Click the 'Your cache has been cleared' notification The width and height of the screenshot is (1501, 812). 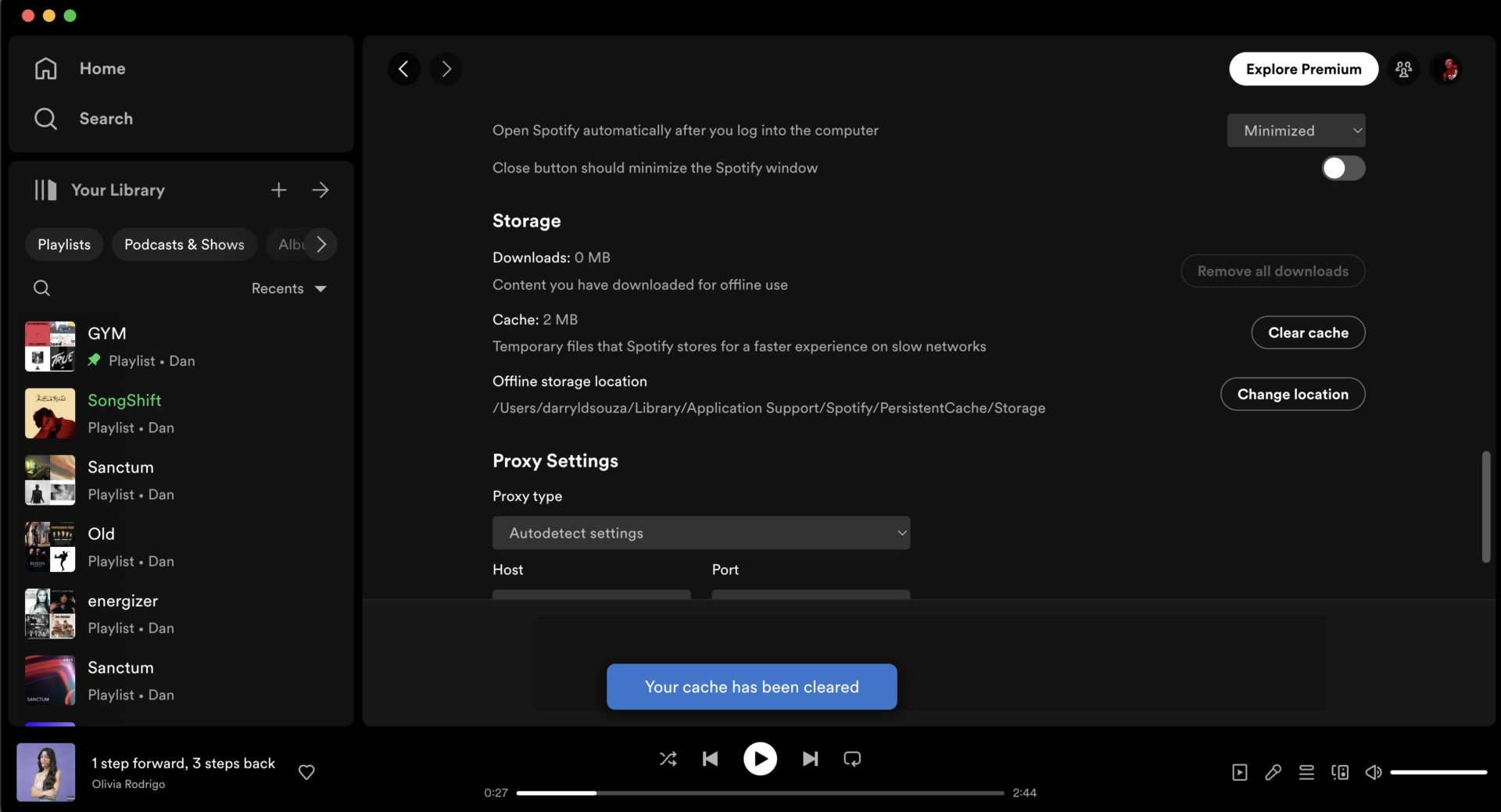751,687
